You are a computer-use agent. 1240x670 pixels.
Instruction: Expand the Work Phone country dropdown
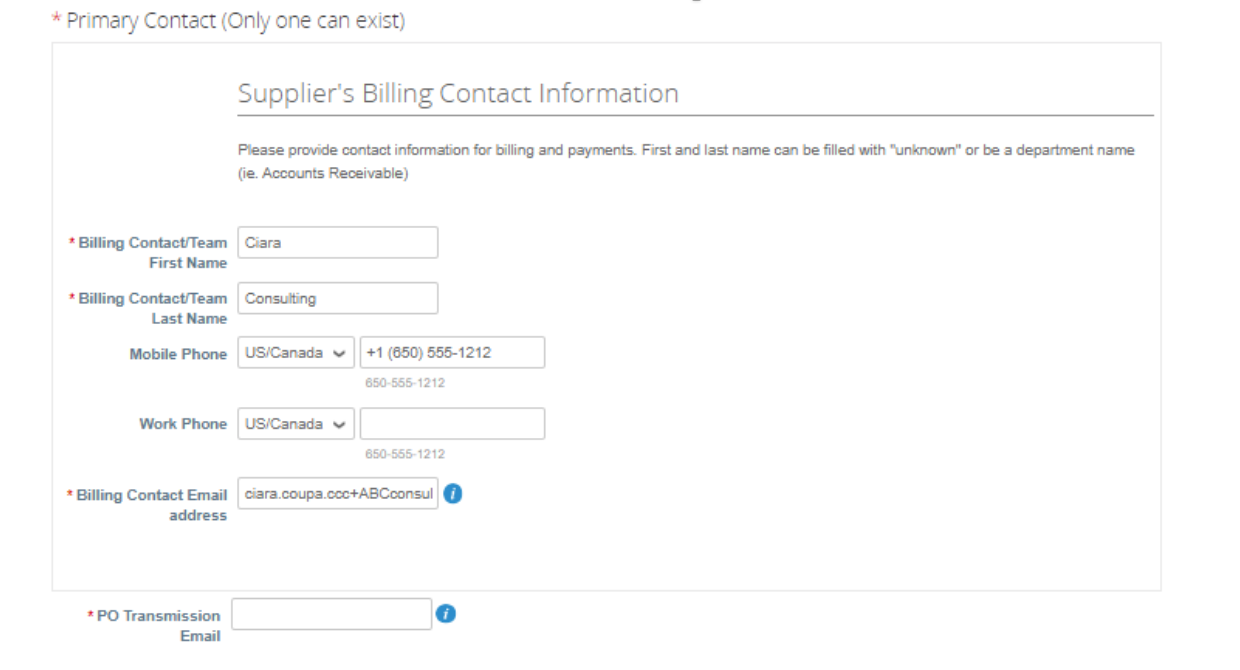296,424
